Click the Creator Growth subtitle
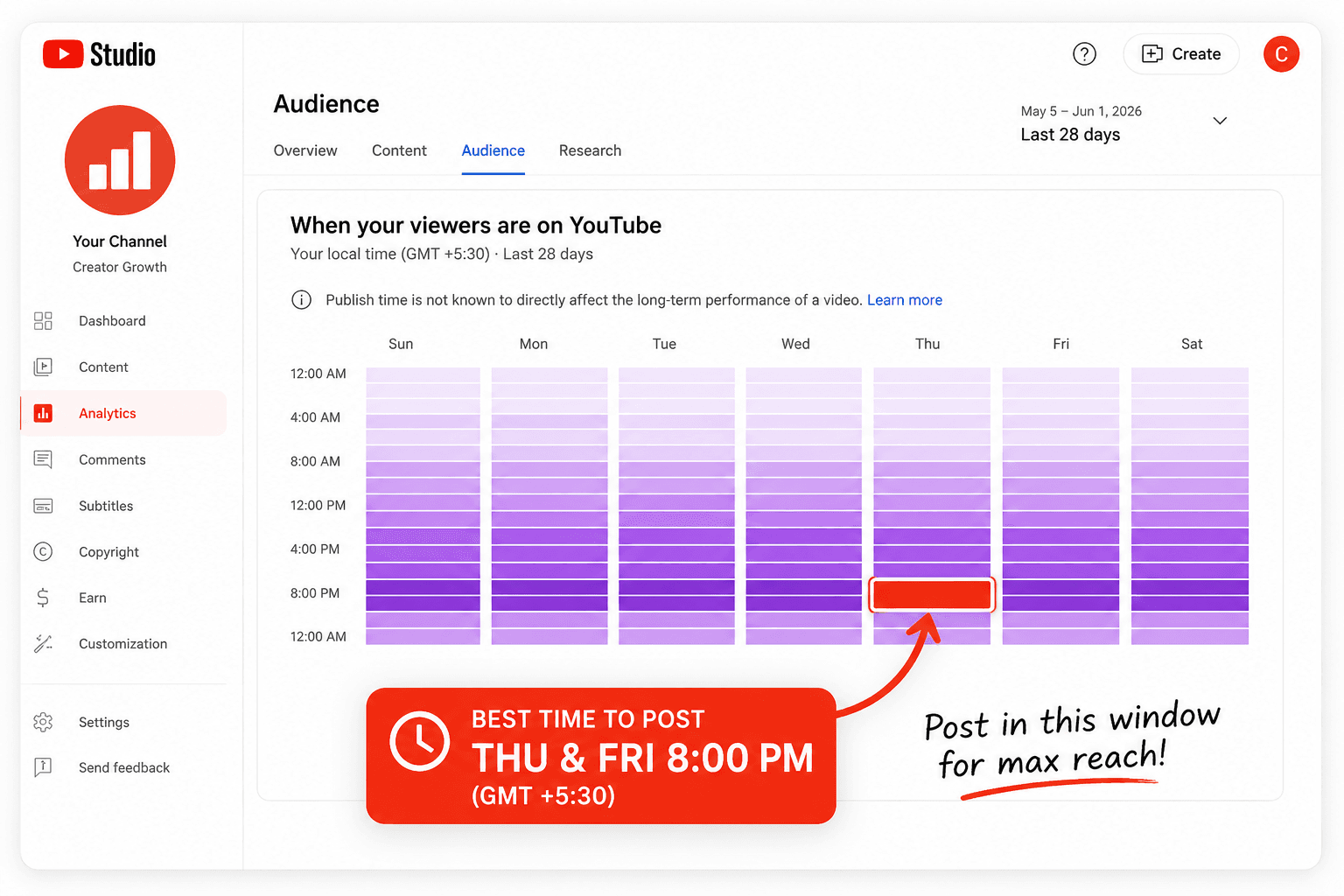The height and width of the screenshot is (896, 1344). click(120, 267)
